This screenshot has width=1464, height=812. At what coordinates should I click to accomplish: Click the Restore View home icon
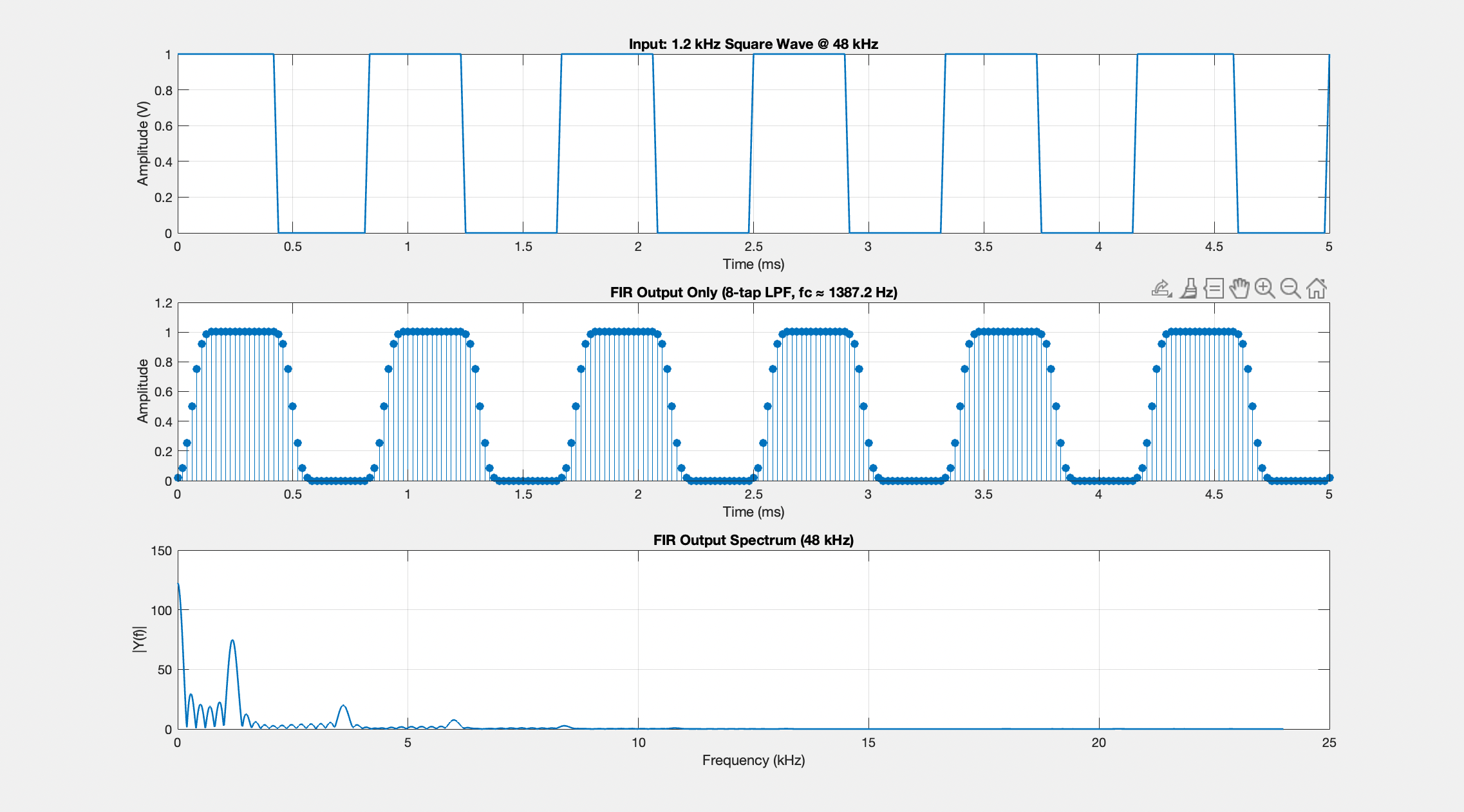tap(1317, 288)
